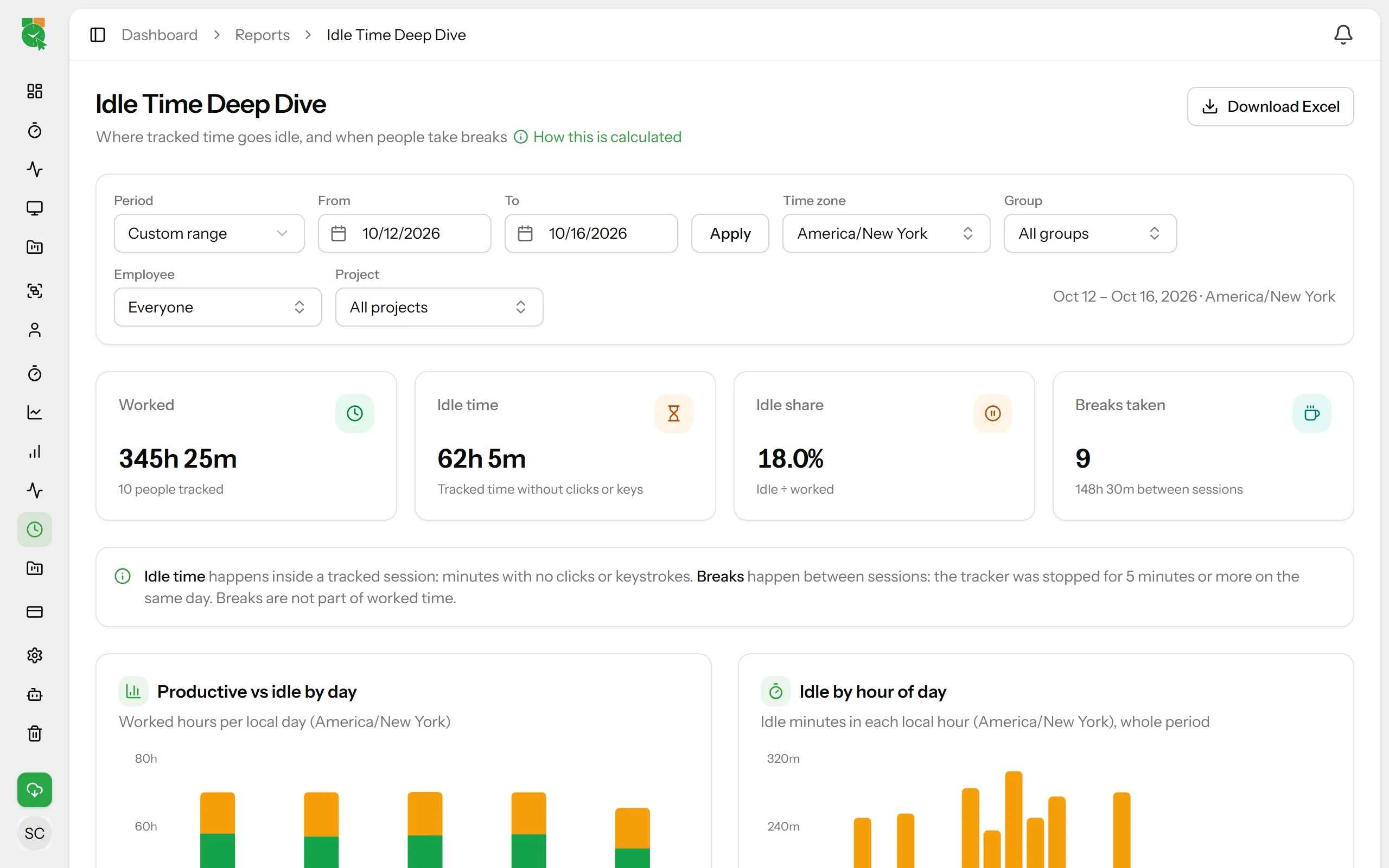Click the app logo at sidebar top
The height and width of the screenshot is (868, 1389).
(34, 34)
